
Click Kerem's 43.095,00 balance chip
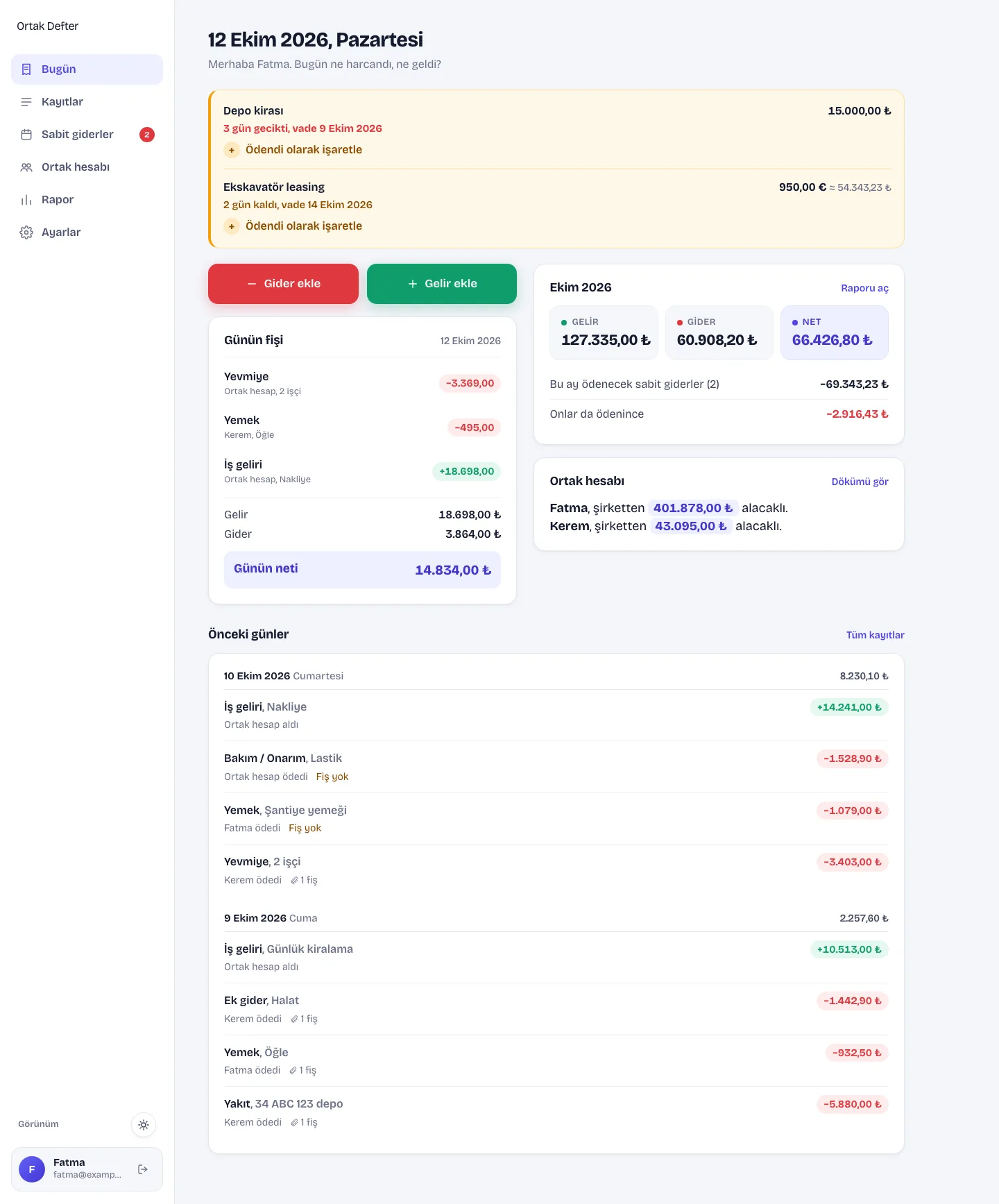point(691,526)
